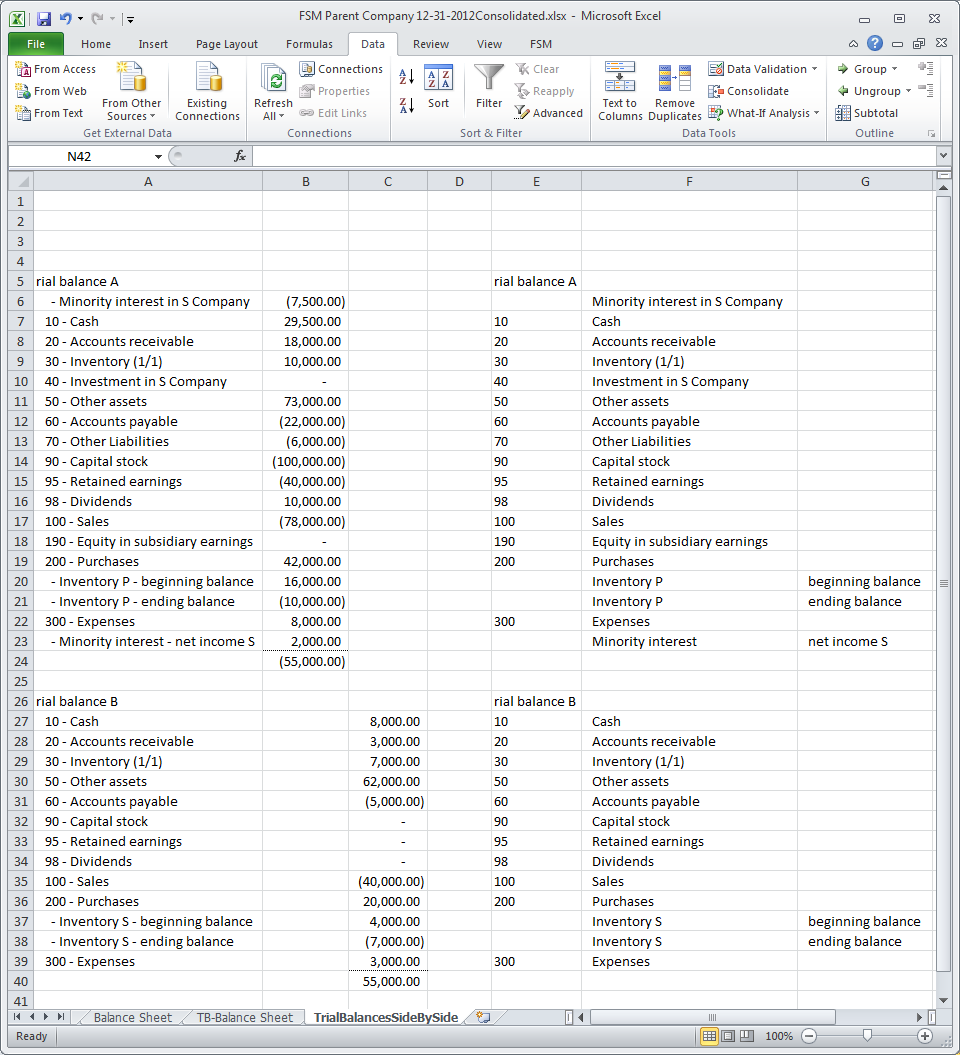This screenshot has height=1055, width=960.
Task: Open the What-If Analysis dropdown
Action: point(815,113)
